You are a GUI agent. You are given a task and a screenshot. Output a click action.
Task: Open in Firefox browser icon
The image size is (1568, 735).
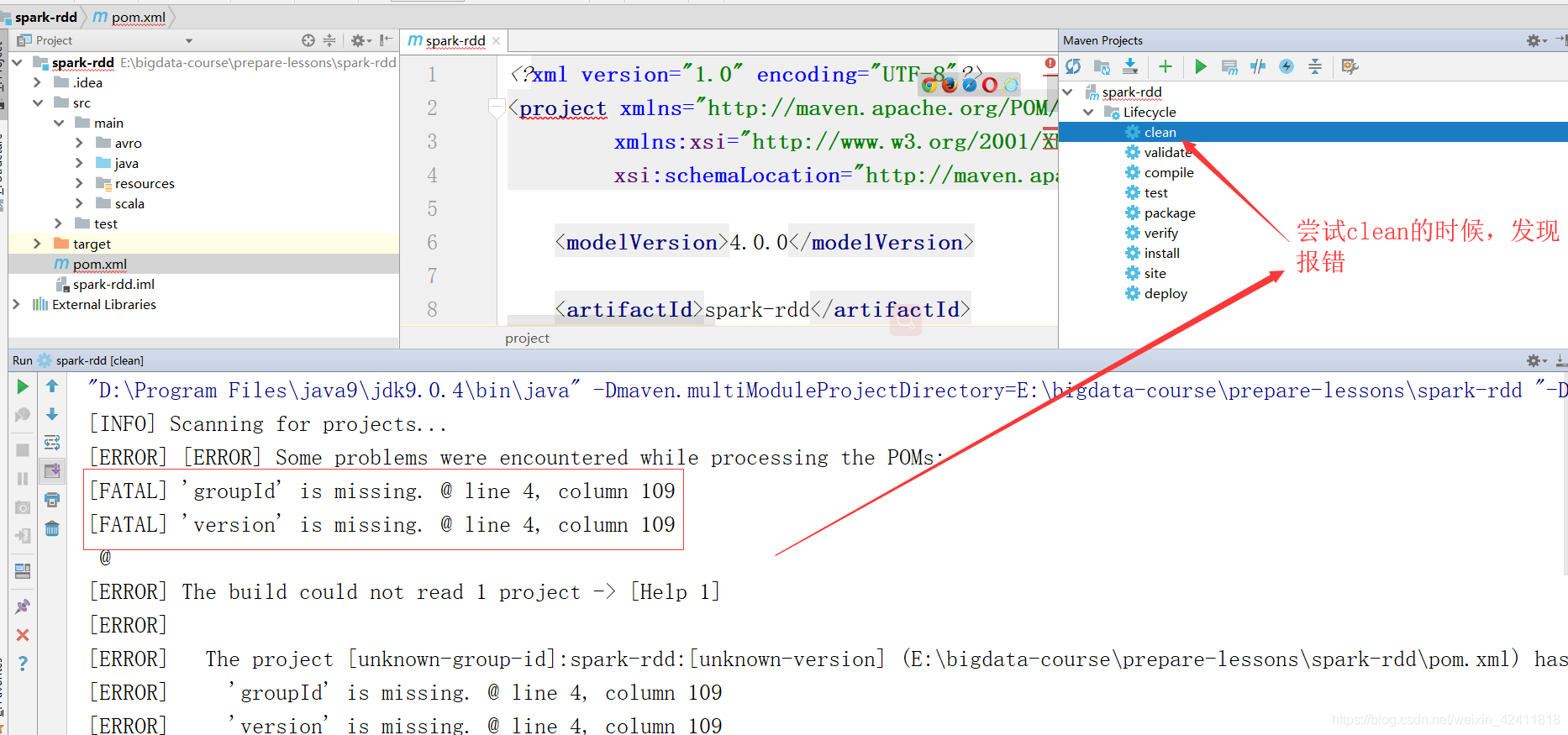(x=949, y=84)
